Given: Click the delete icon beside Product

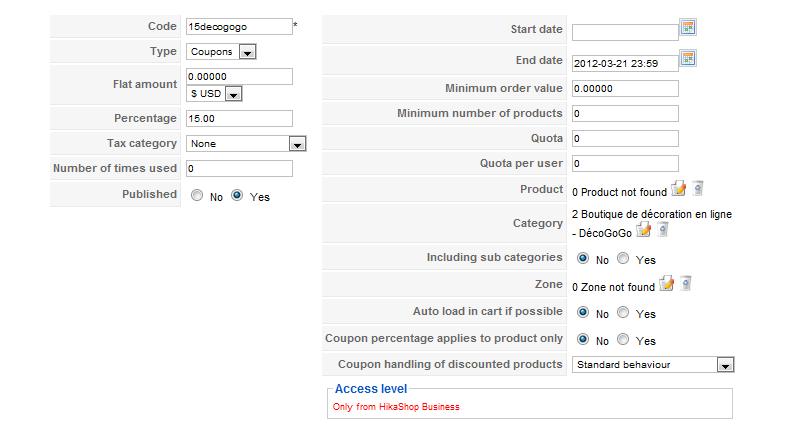Looking at the screenshot, I should 698,188.
